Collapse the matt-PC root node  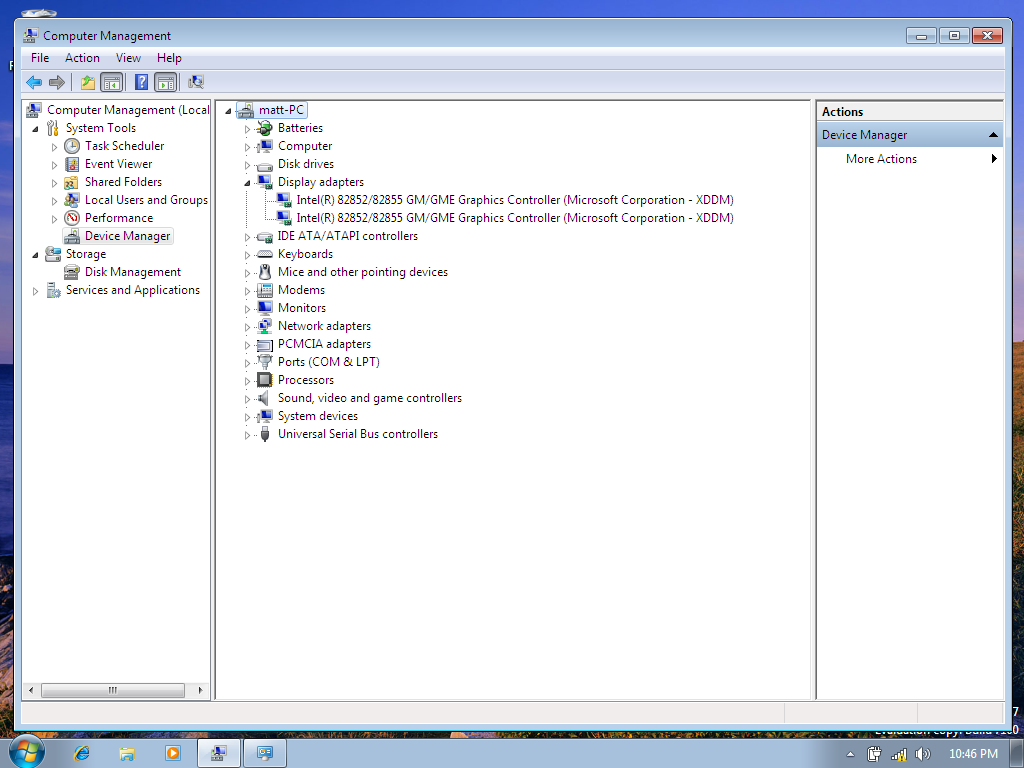click(x=229, y=111)
